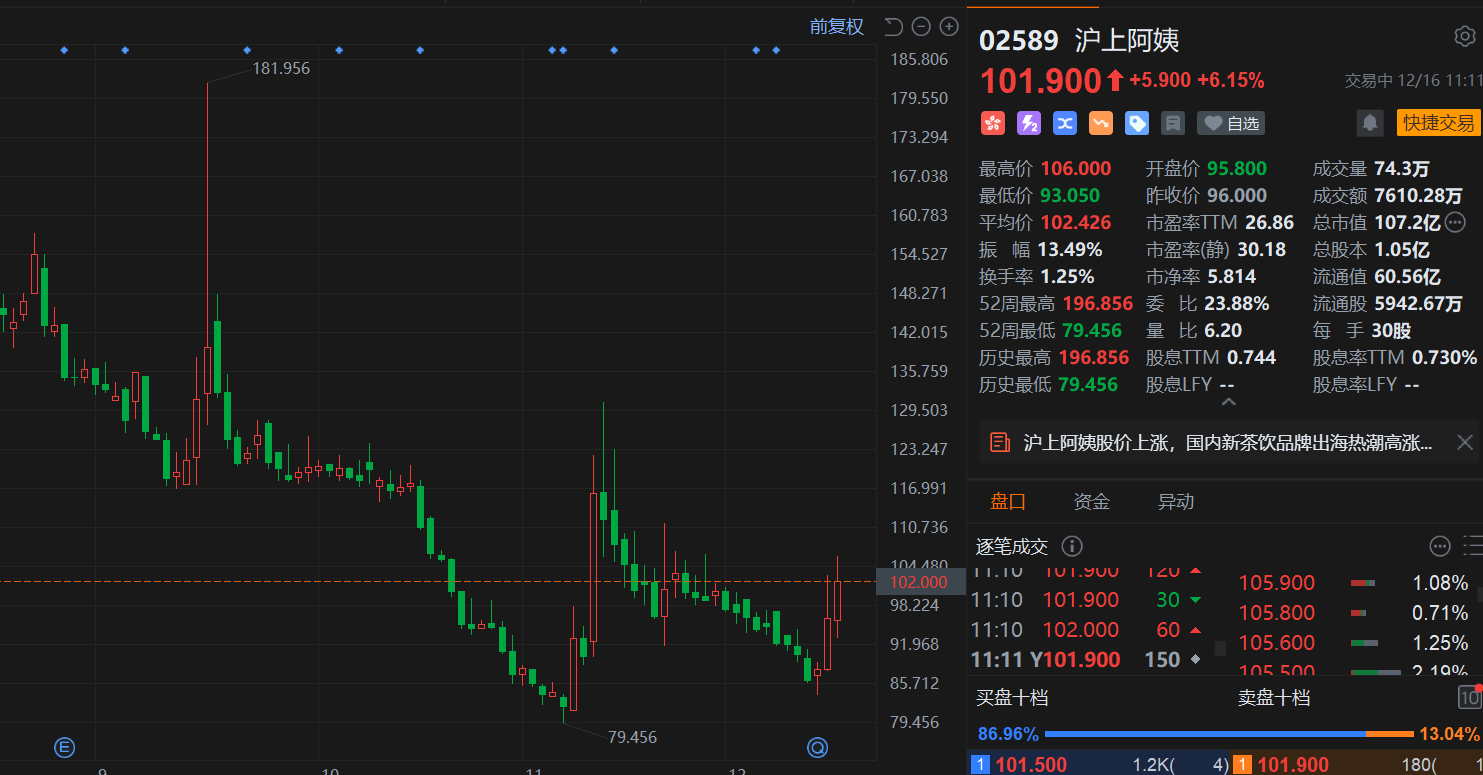This screenshot has width=1483, height=775.
Task: Switch to the 资金 tab
Action: click(x=1091, y=502)
